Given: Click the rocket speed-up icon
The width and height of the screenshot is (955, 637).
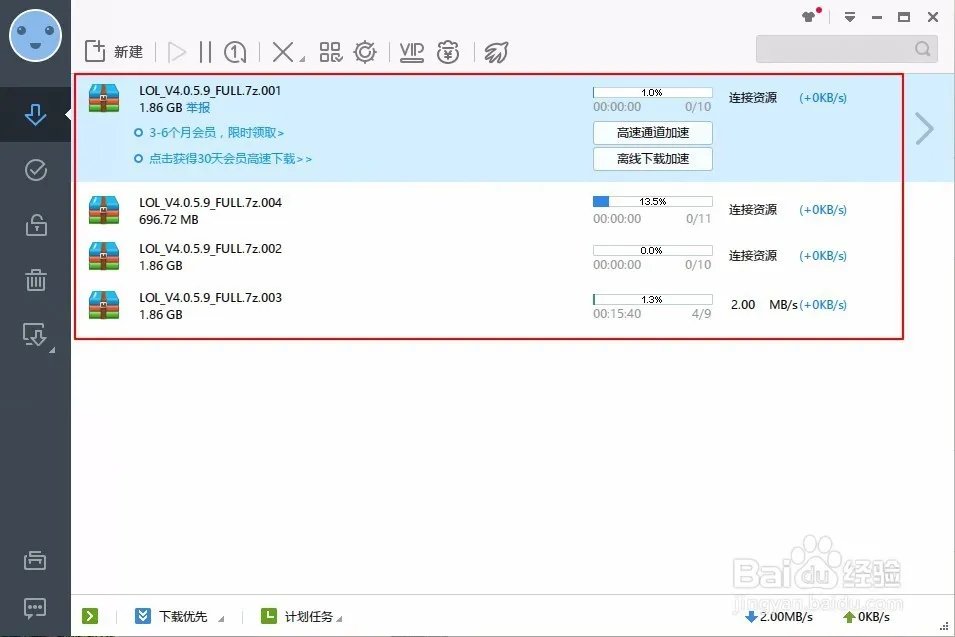Looking at the screenshot, I should pos(496,52).
